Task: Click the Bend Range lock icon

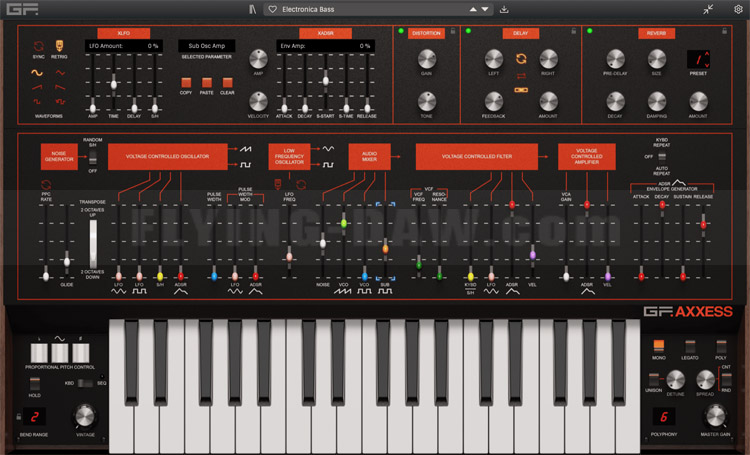Action: tap(19, 417)
